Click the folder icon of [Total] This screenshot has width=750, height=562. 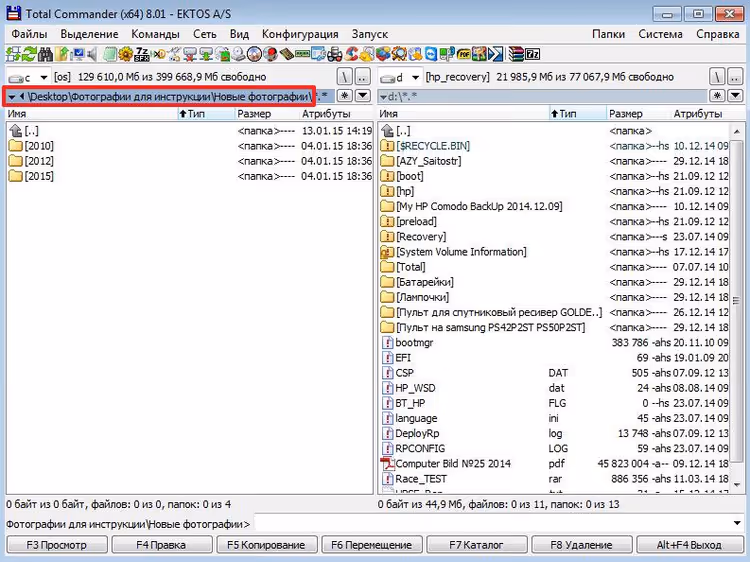pos(387,267)
